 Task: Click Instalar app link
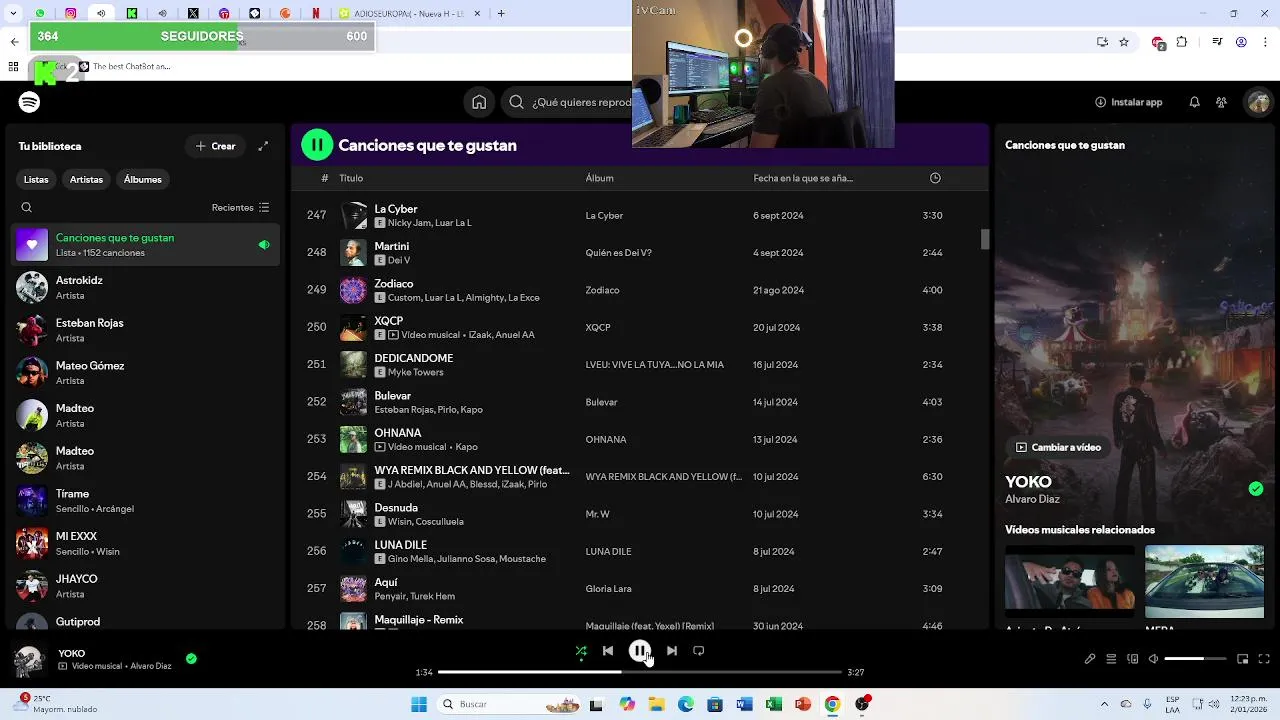pyautogui.click(x=1129, y=102)
